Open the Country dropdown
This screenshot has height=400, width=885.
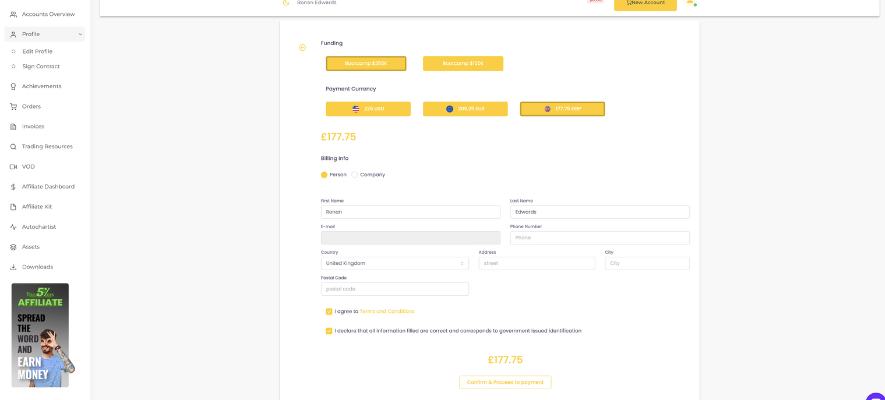click(395, 263)
